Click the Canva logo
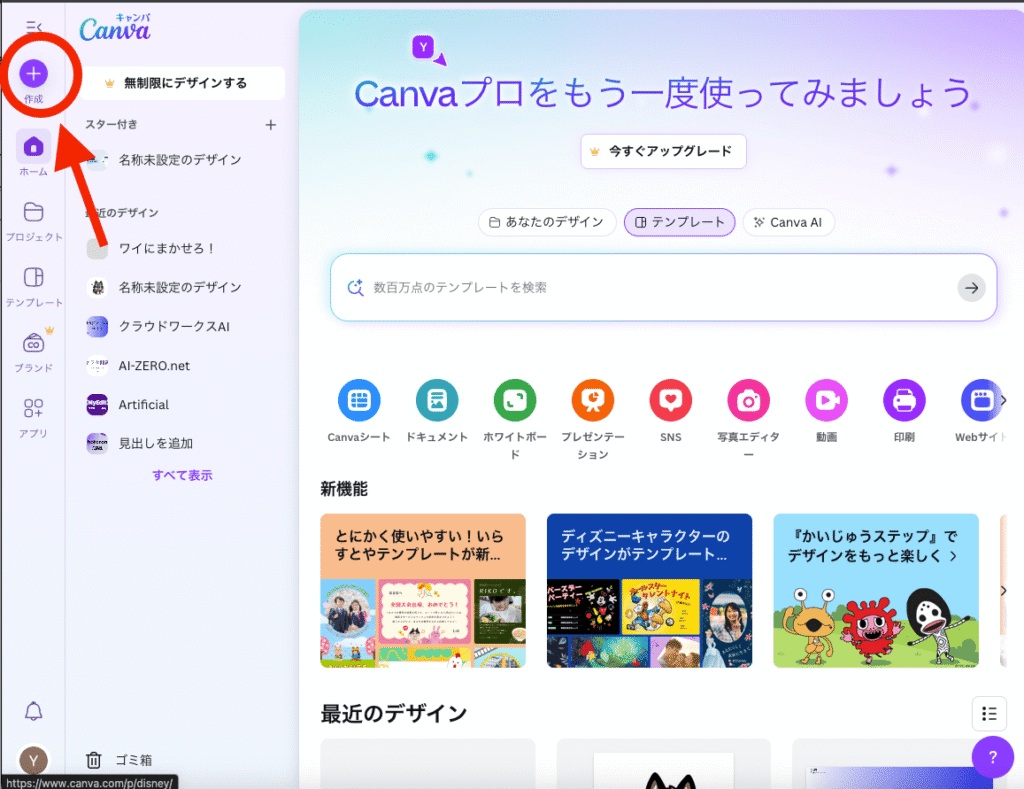The image size is (1024, 789). pos(115,28)
